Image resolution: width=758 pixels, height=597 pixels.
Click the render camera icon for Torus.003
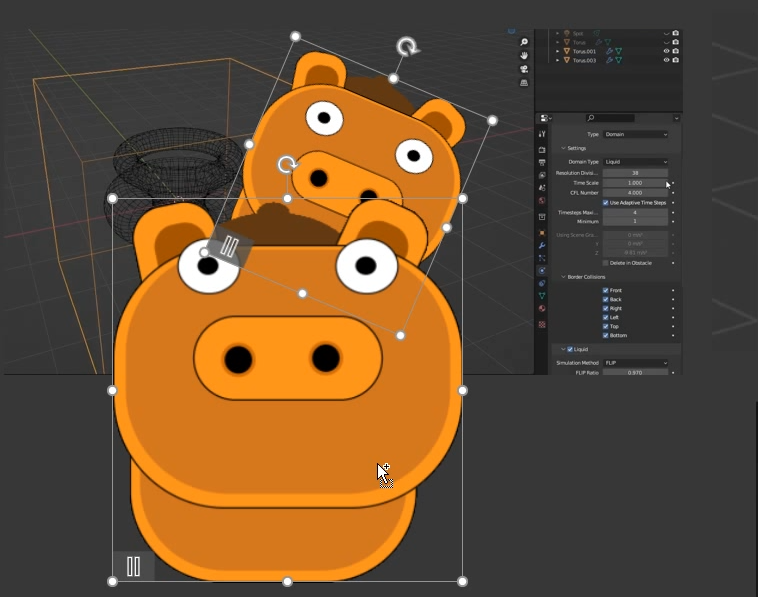click(x=676, y=60)
